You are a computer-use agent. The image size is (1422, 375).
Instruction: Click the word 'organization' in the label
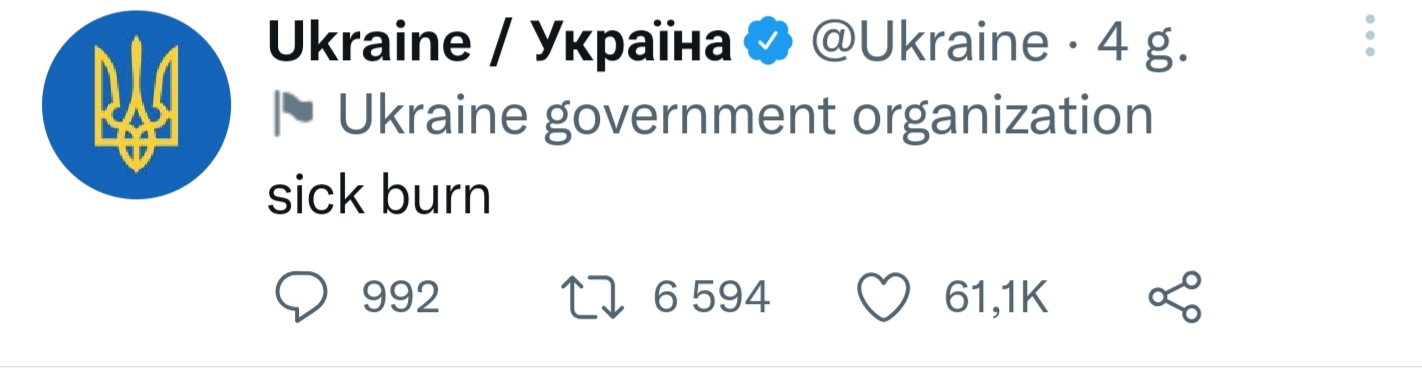pos(1004,118)
